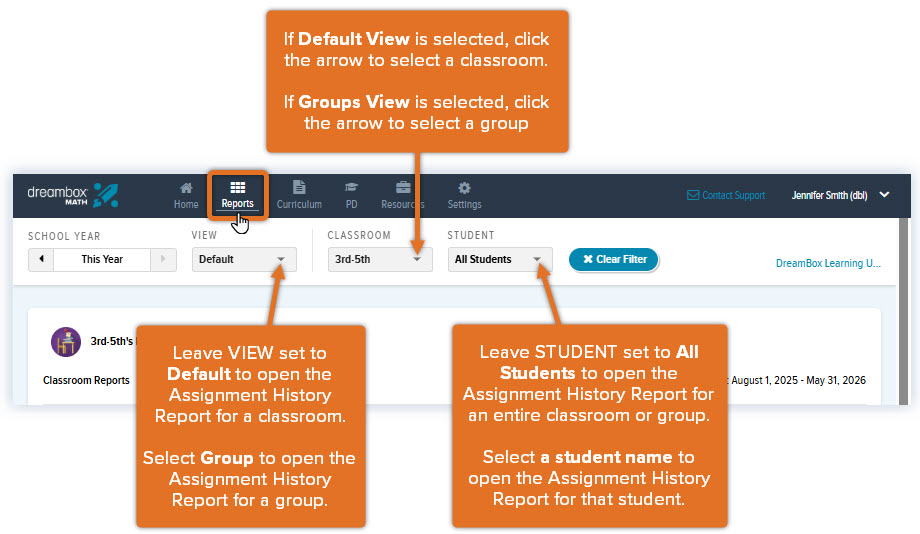The image size is (920, 534).
Task: Open the DreamBox Learning U... link
Action: point(828,263)
